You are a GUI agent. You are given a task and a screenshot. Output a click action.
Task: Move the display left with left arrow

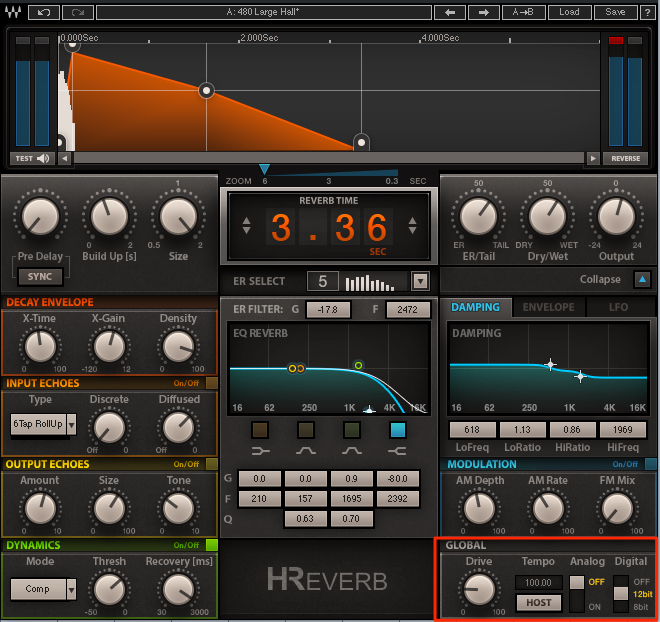(x=64, y=158)
